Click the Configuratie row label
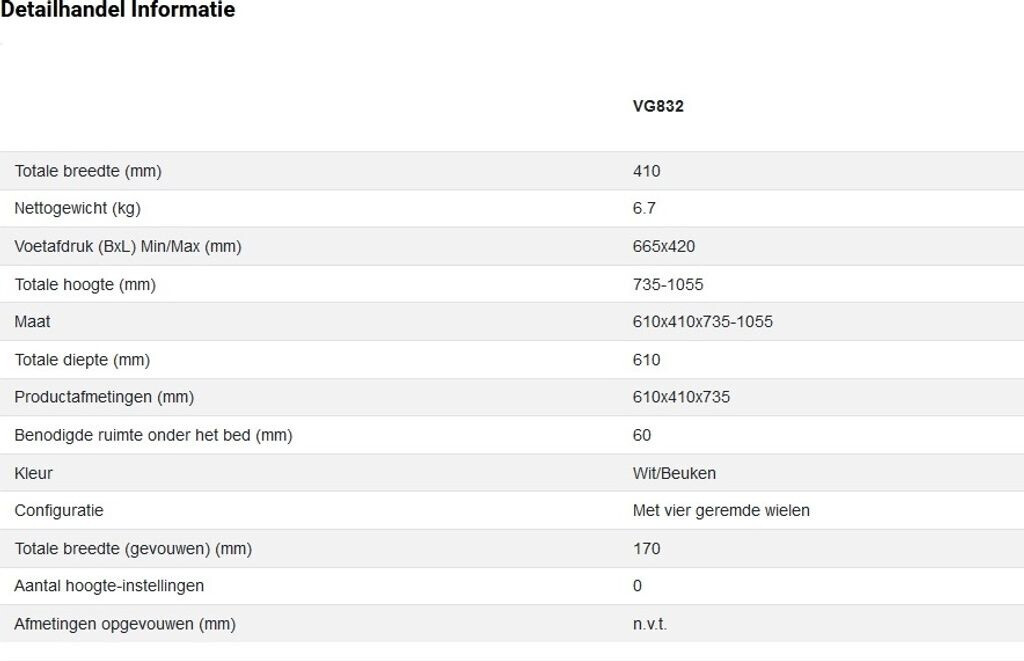The image size is (1024, 661). [x=59, y=511]
